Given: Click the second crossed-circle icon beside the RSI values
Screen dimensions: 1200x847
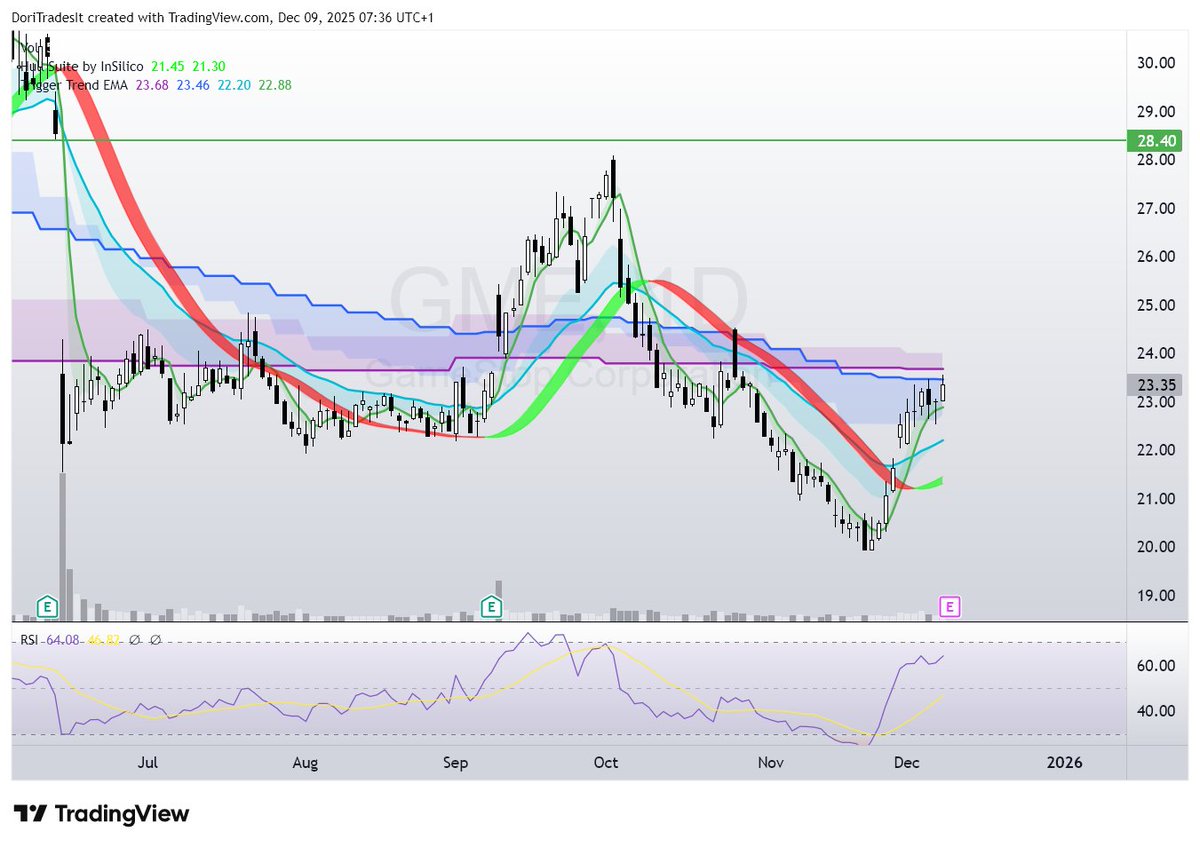Looking at the screenshot, I should point(155,639).
